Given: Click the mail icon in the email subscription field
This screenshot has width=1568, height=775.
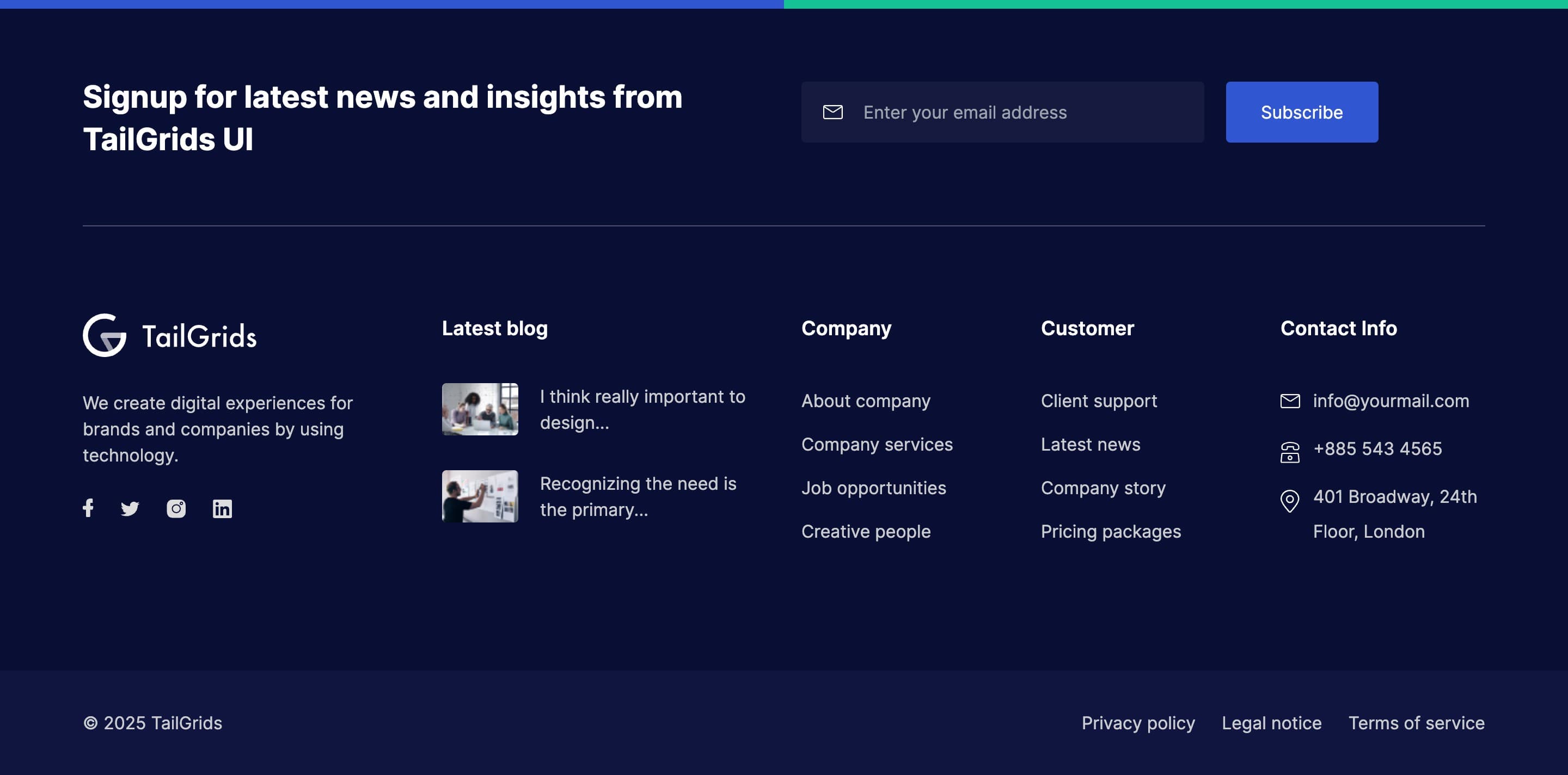Looking at the screenshot, I should point(833,112).
